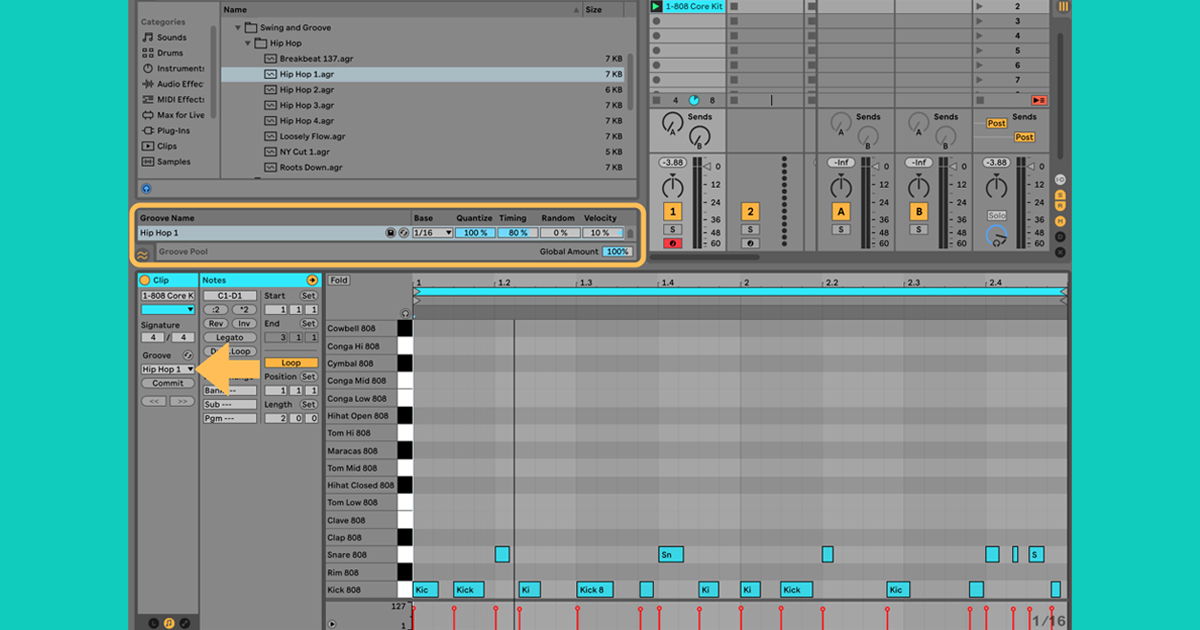Click the hot-swap groove icon beside the Groove label

tap(187, 356)
